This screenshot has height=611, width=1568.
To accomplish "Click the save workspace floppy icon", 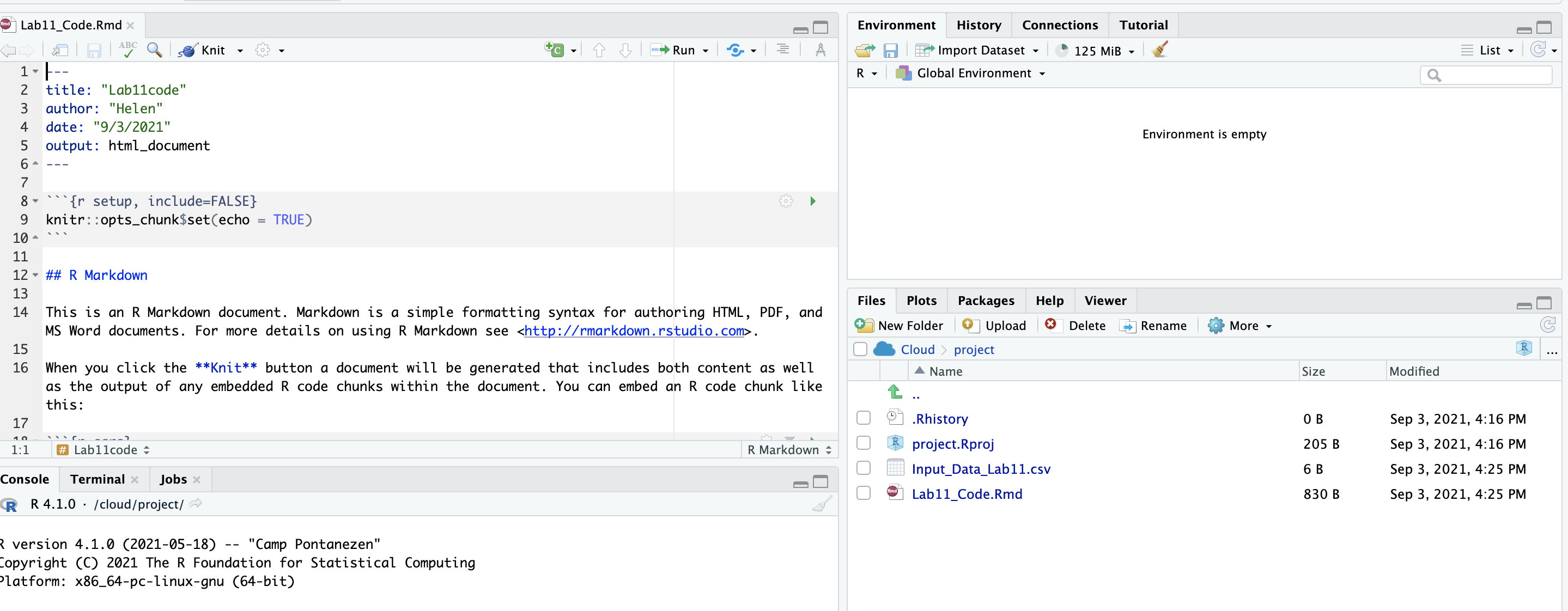I will click(891, 51).
